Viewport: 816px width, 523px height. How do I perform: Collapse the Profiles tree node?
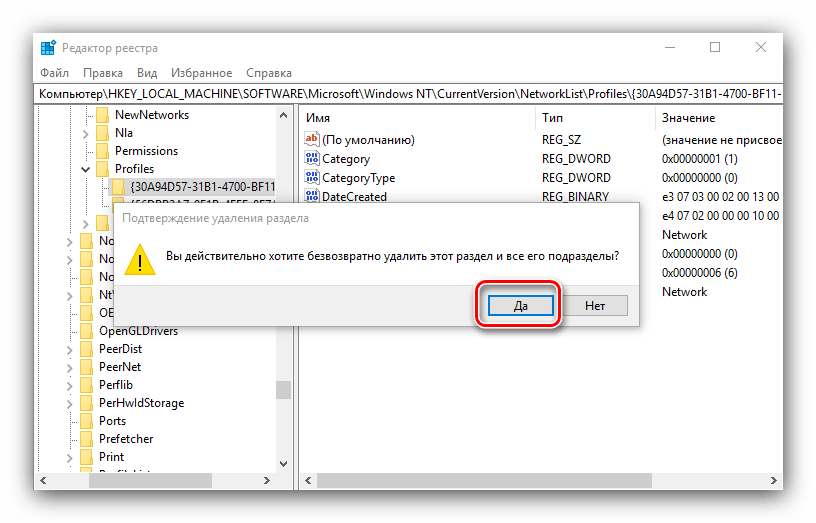pos(87,169)
